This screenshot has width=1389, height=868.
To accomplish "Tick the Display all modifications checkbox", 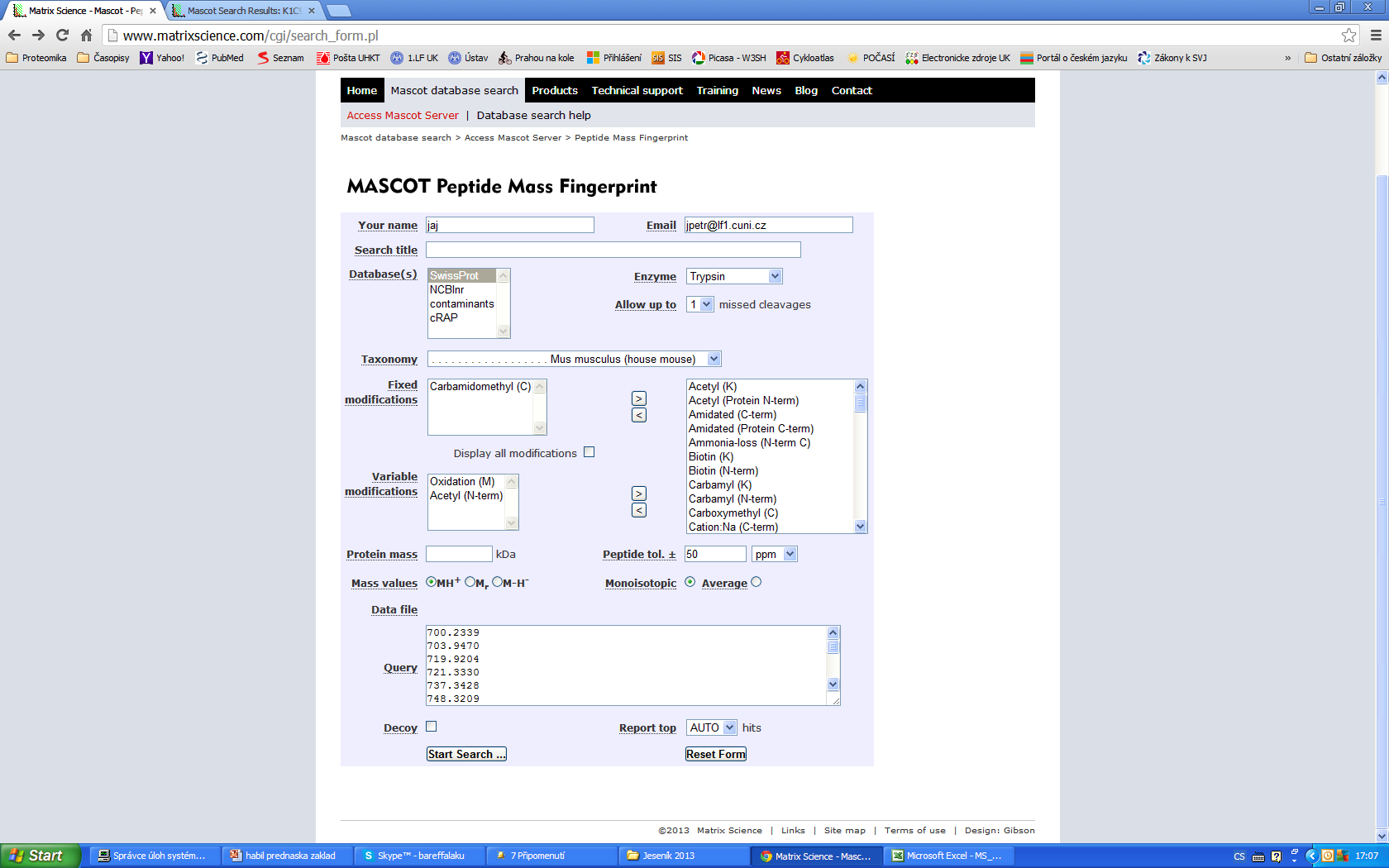I will 589,452.
